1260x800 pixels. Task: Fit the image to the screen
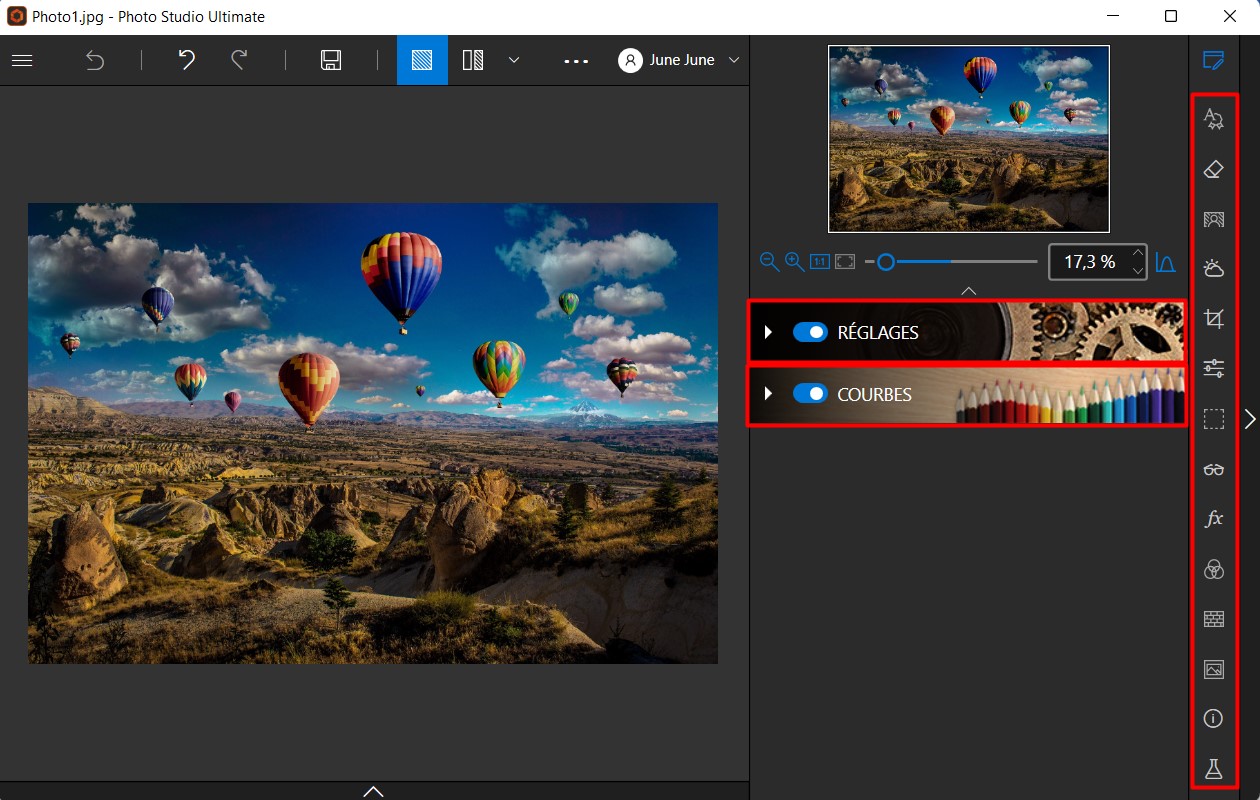pos(845,262)
